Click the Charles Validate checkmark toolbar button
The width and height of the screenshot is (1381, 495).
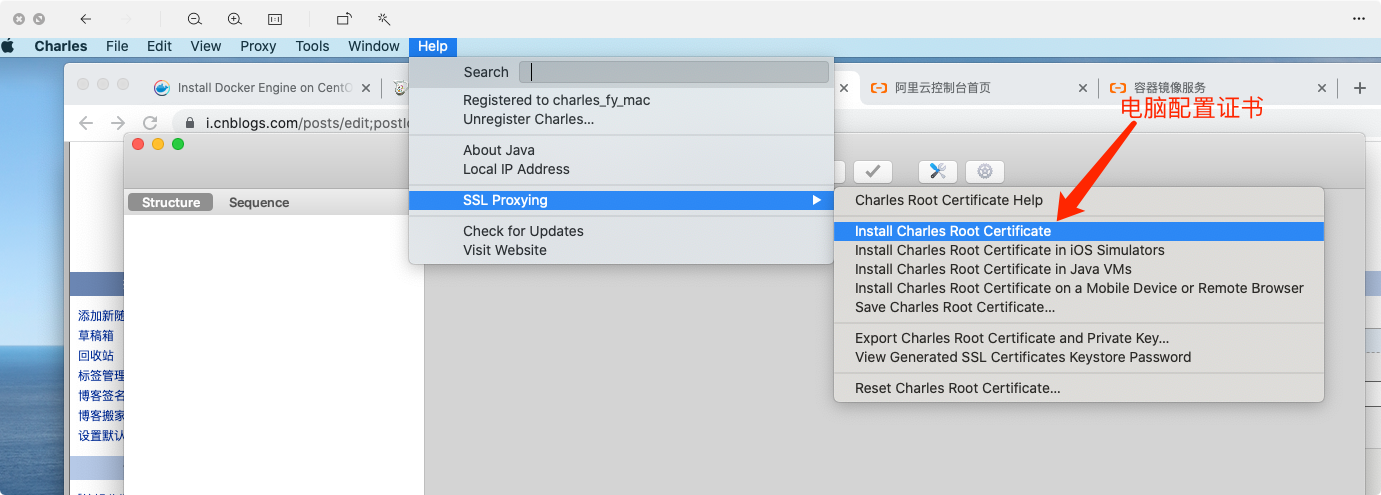[873, 171]
